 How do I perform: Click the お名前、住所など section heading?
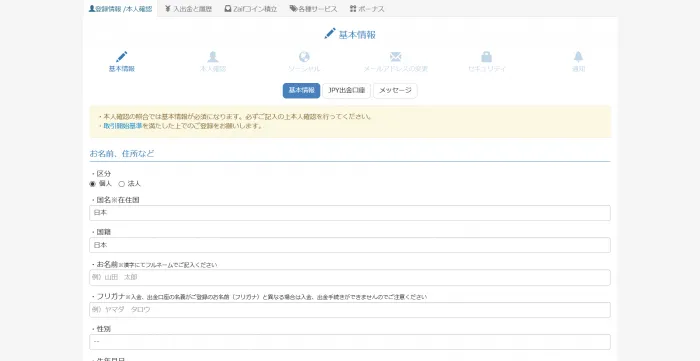click(x=122, y=154)
